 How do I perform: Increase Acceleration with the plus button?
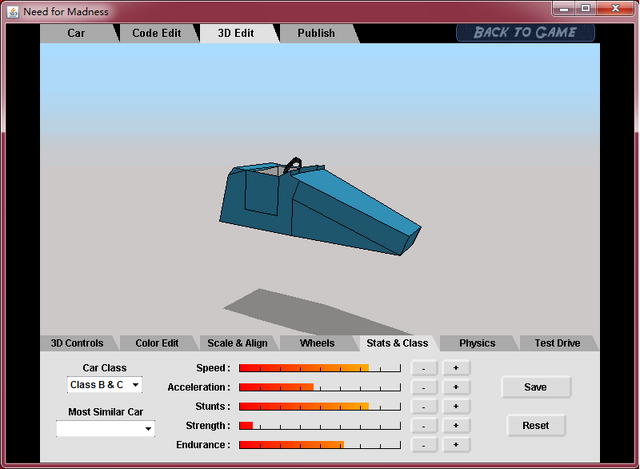456,387
